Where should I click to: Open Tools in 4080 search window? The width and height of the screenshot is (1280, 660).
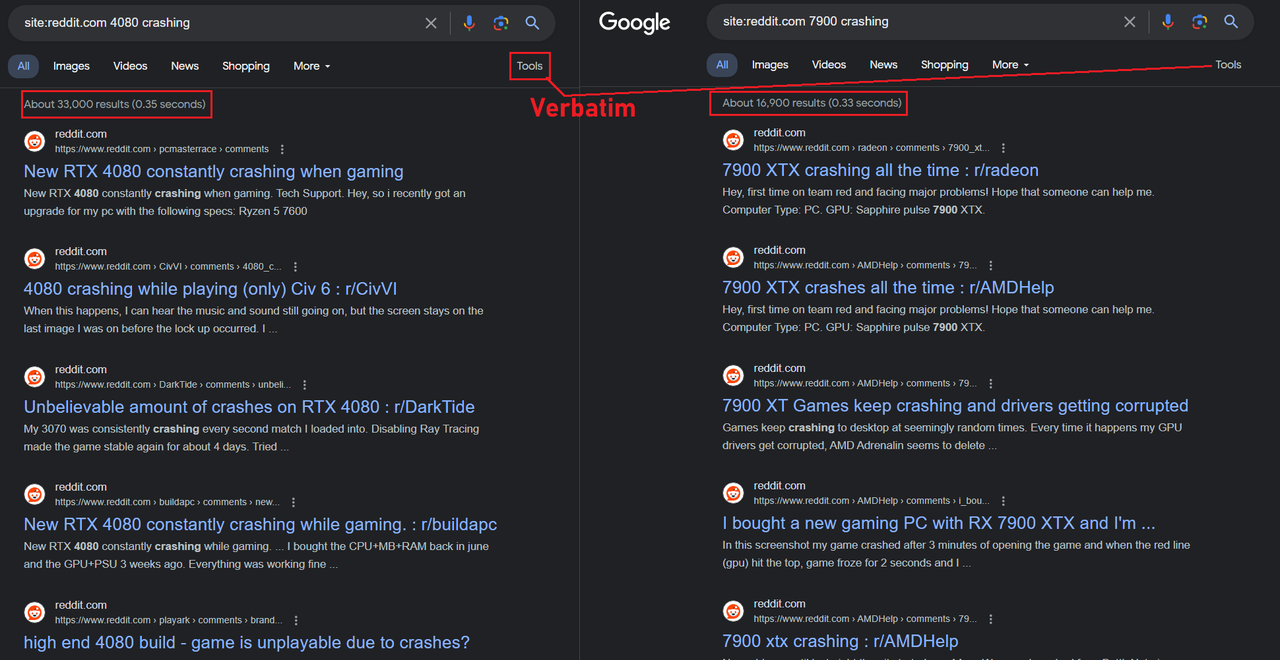coord(530,66)
